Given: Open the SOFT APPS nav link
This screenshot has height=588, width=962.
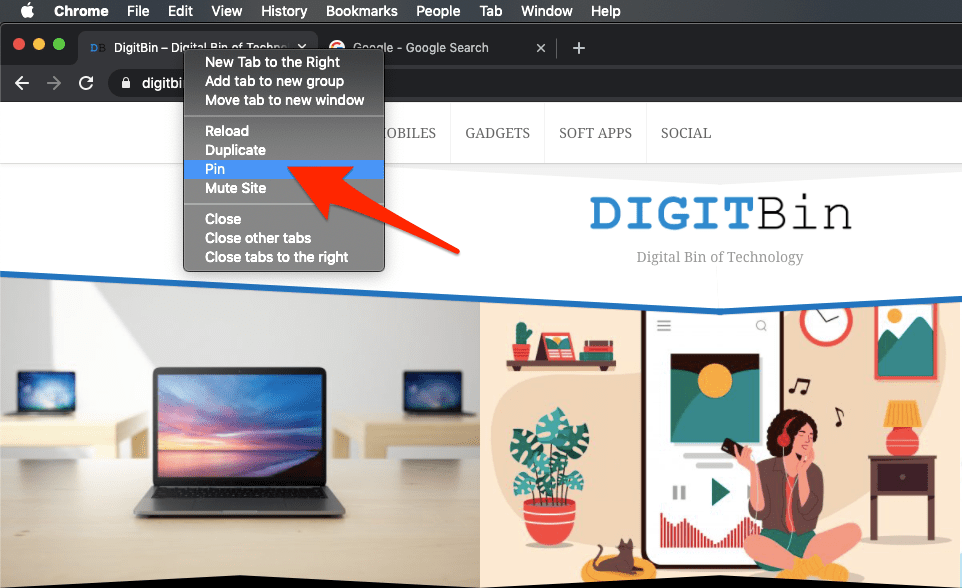Looking at the screenshot, I should pos(595,133).
